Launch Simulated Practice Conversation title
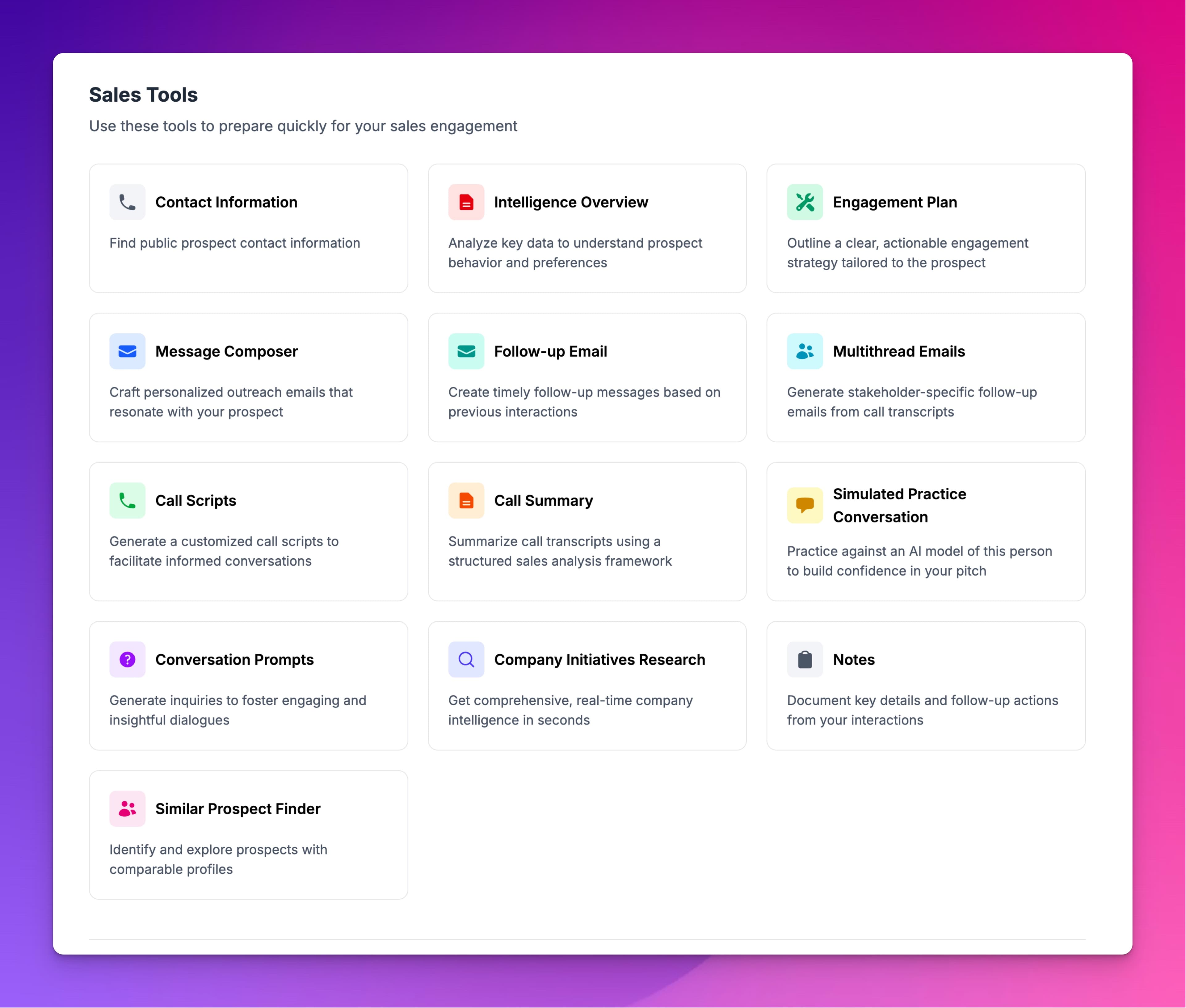The width and height of the screenshot is (1186, 1008). click(x=899, y=505)
